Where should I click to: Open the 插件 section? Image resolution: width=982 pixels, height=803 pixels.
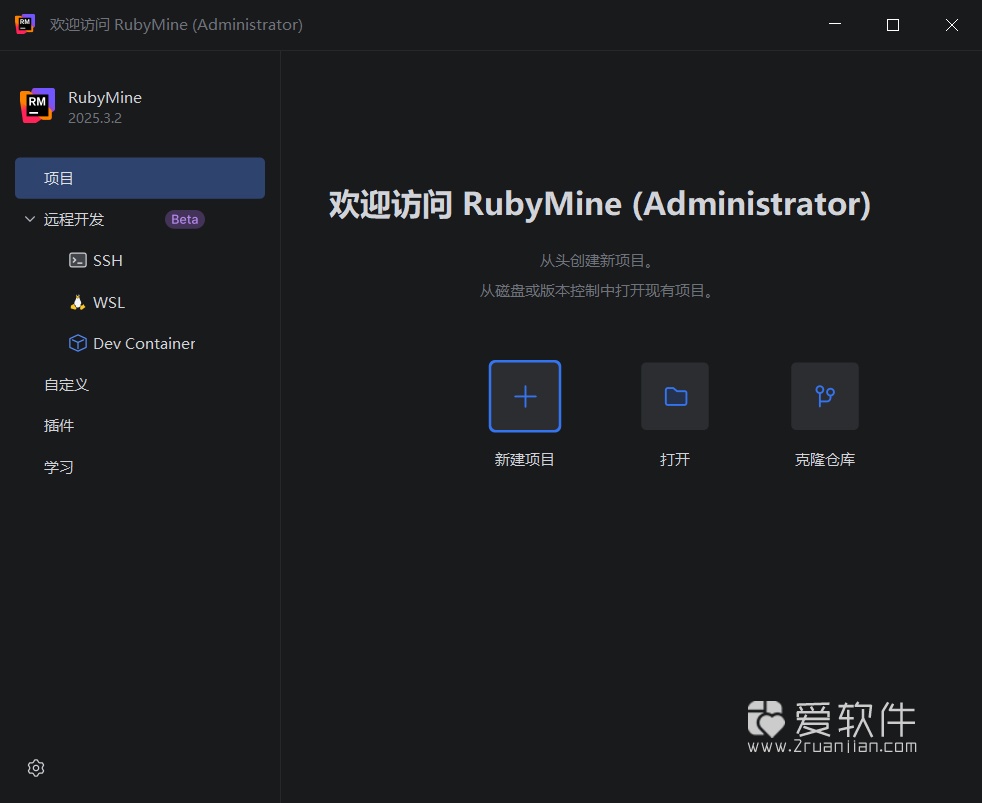[60, 425]
